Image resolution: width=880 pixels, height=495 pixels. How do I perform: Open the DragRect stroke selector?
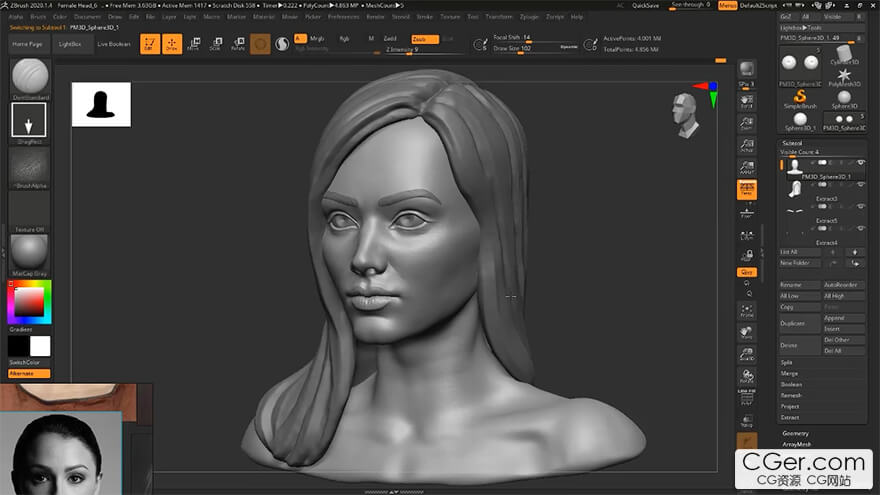pos(29,120)
